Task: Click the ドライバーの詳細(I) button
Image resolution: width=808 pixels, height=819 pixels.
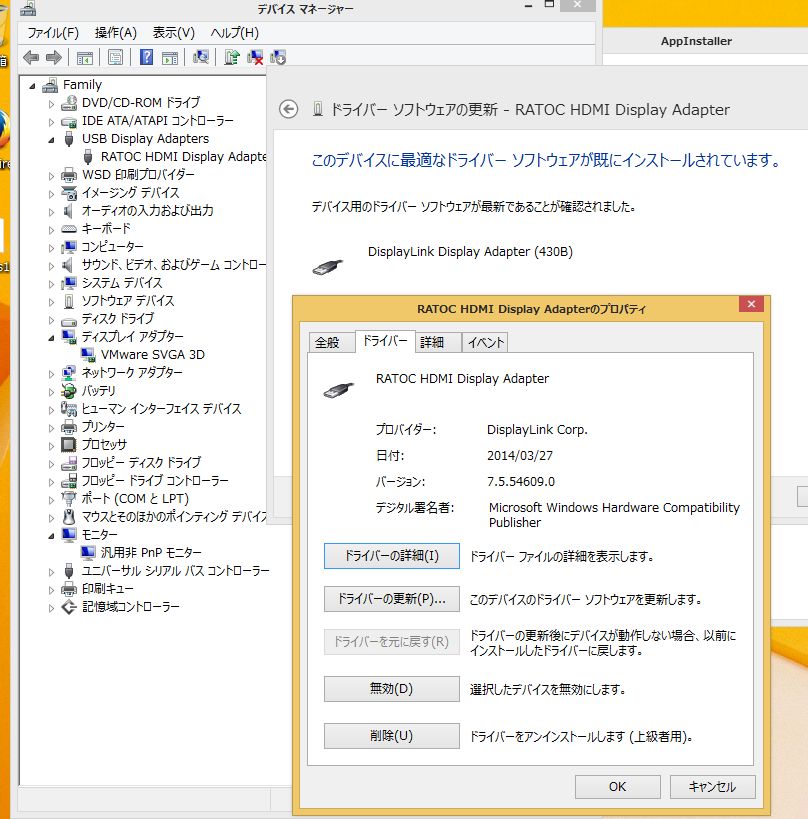Action: point(391,555)
